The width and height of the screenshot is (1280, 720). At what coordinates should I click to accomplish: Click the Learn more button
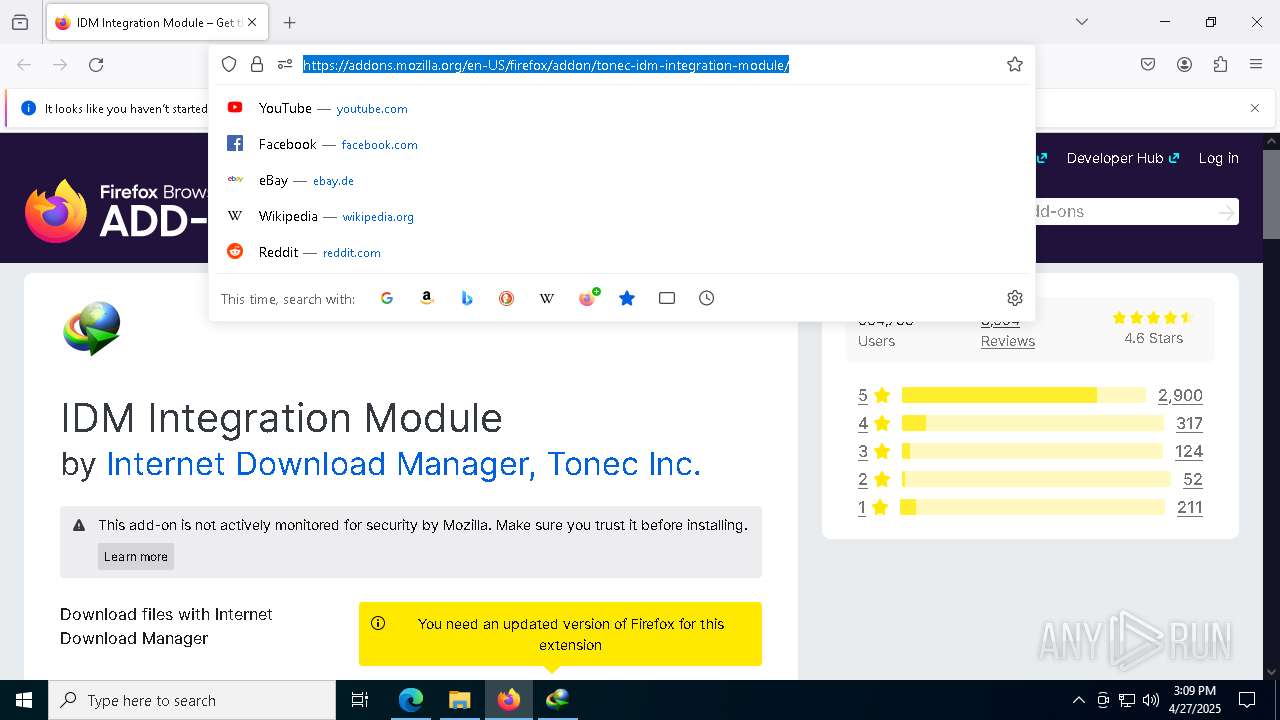coord(136,557)
